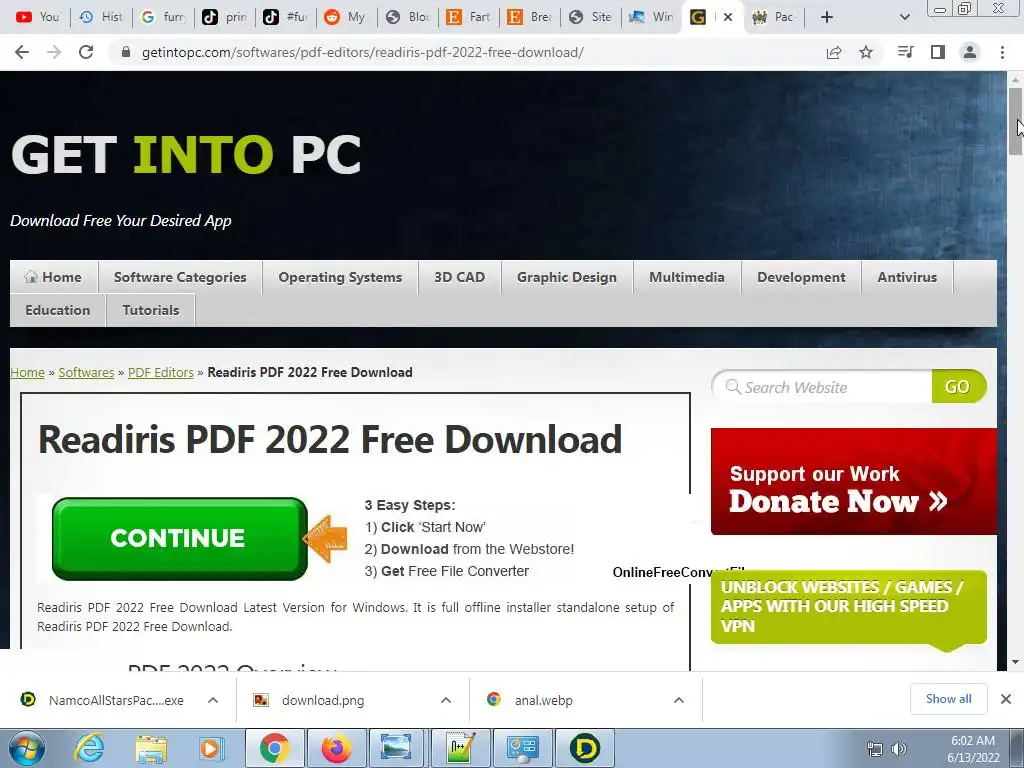Click the GET INTO PC logo
Screen dimensions: 1024x768
pyautogui.click(x=186, y=155)
